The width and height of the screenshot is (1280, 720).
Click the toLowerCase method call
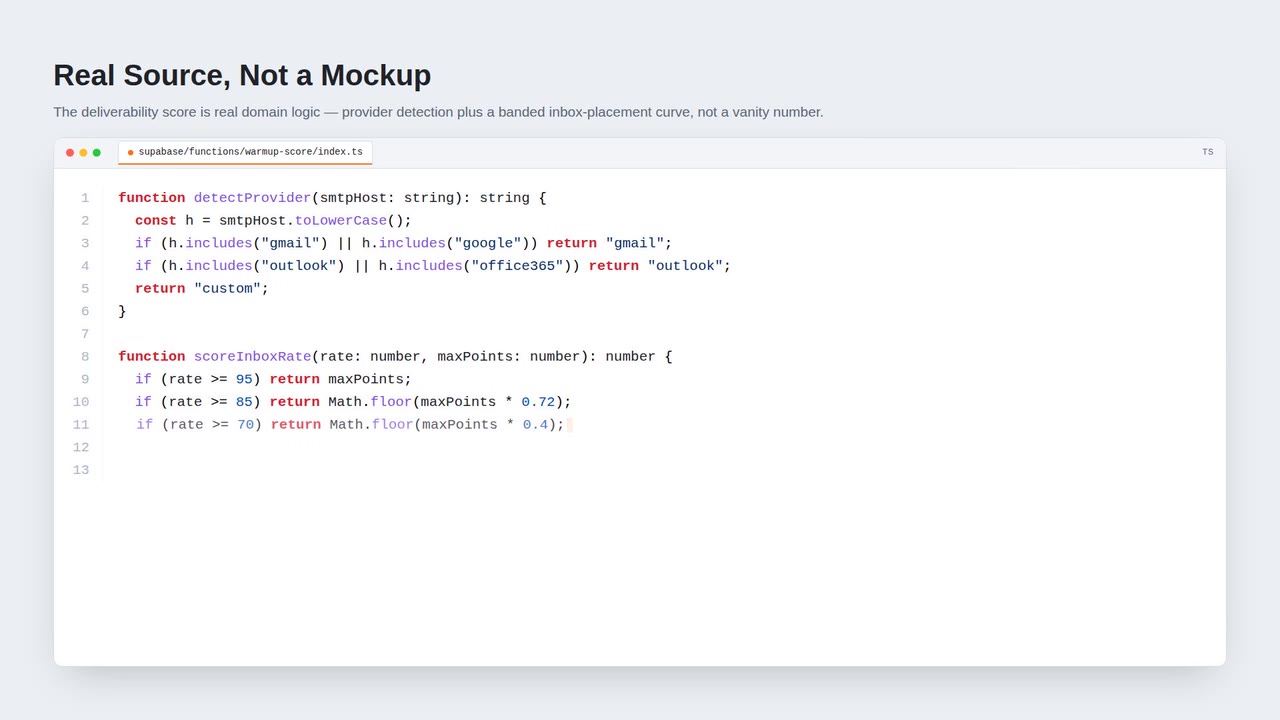coord(340,221)
